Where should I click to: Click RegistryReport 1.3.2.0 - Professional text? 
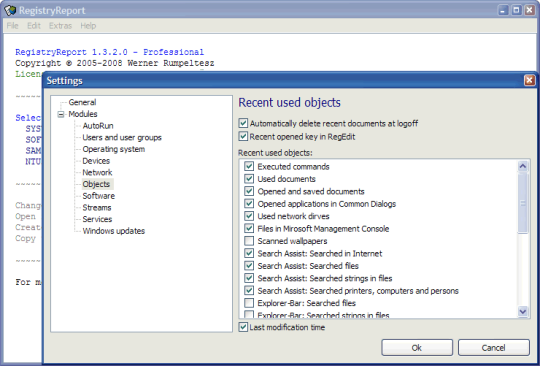click(x=110, y=52)
